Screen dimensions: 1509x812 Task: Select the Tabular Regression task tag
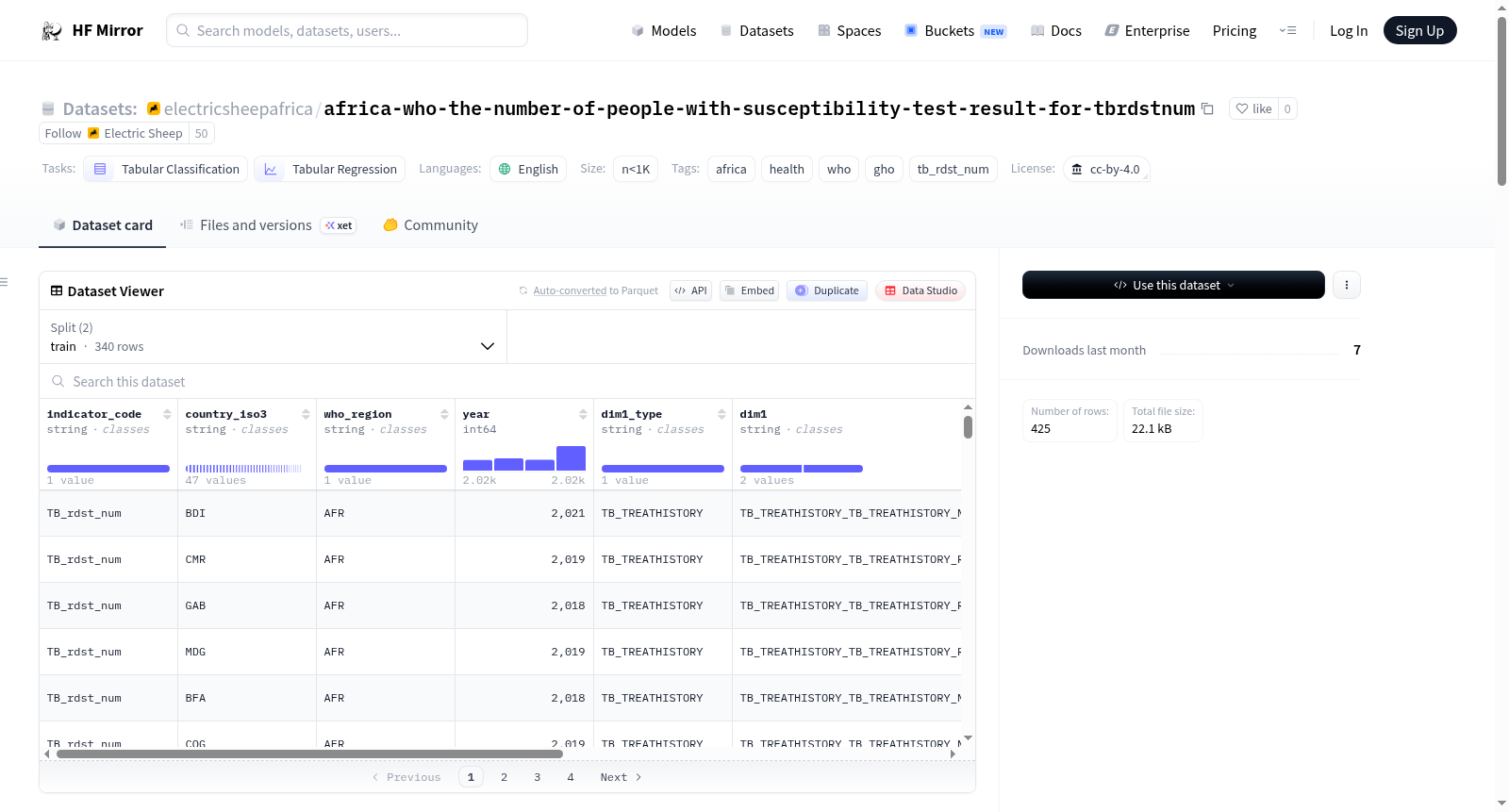(x=330, y=170)
